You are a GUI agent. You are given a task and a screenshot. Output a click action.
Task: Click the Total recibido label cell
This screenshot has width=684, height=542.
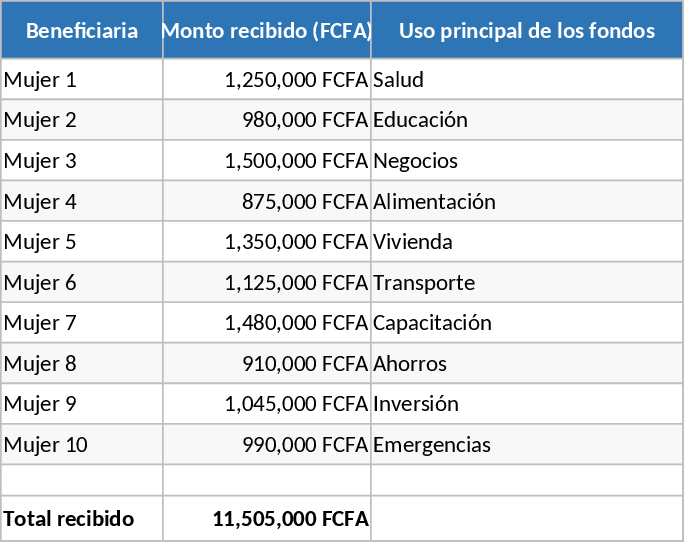click(x=82, y=519)
